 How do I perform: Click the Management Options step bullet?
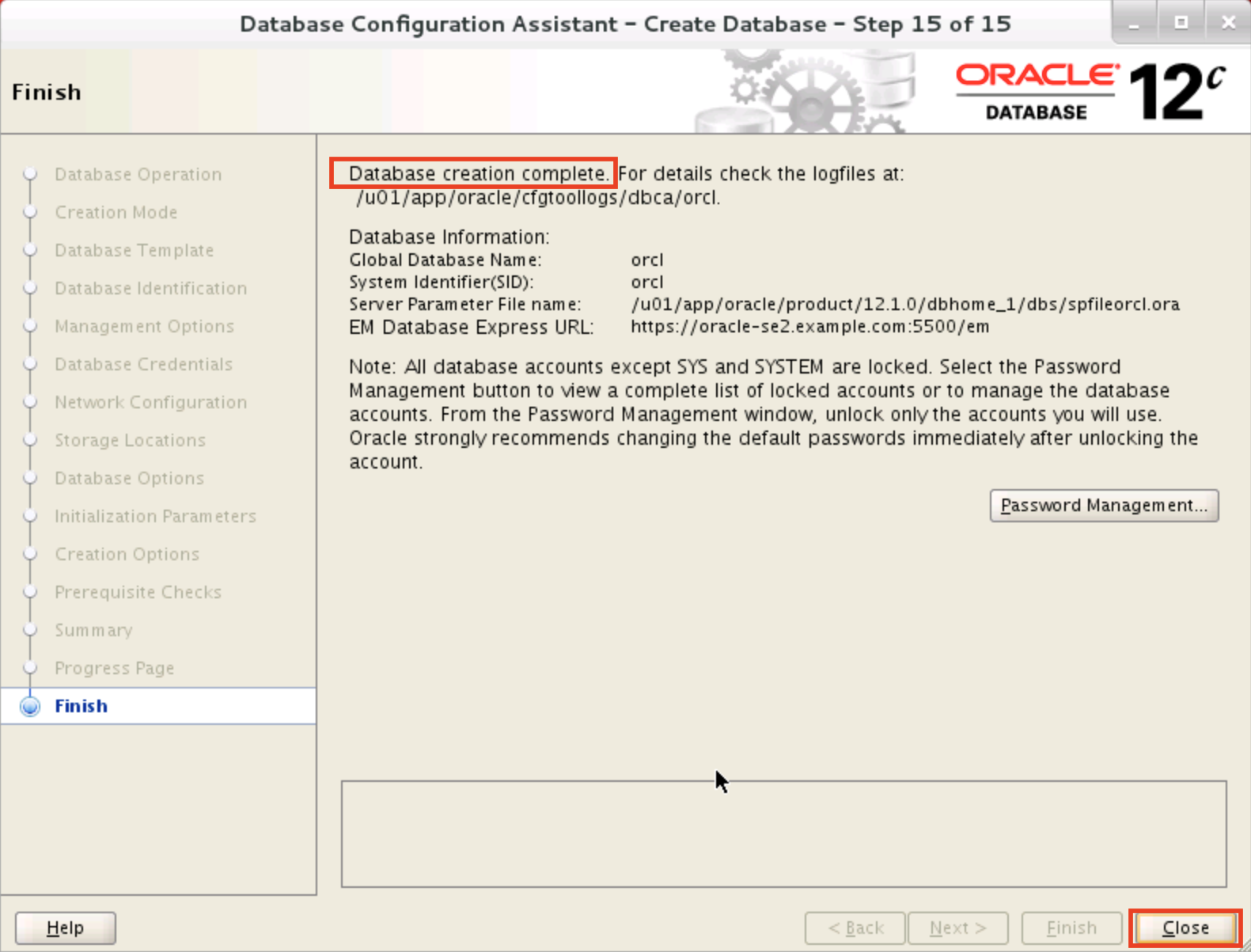[30, 326]
